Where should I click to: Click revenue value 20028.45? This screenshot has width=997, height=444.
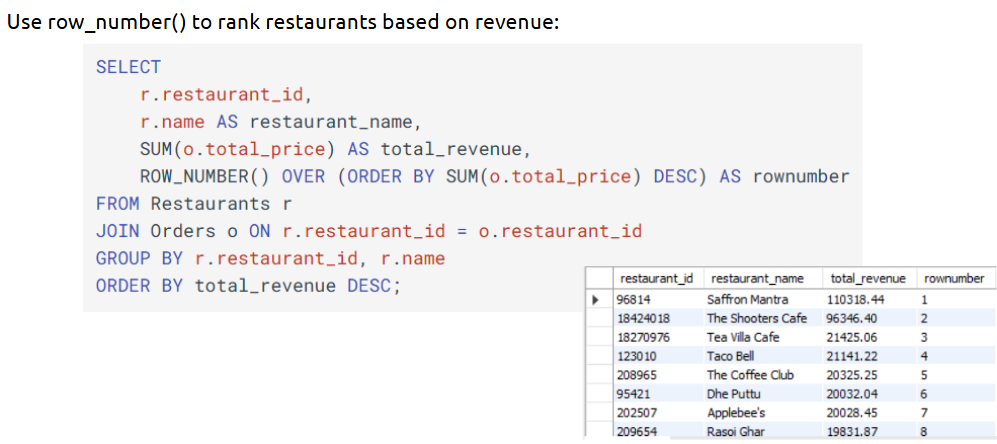[x=852, y=413]
